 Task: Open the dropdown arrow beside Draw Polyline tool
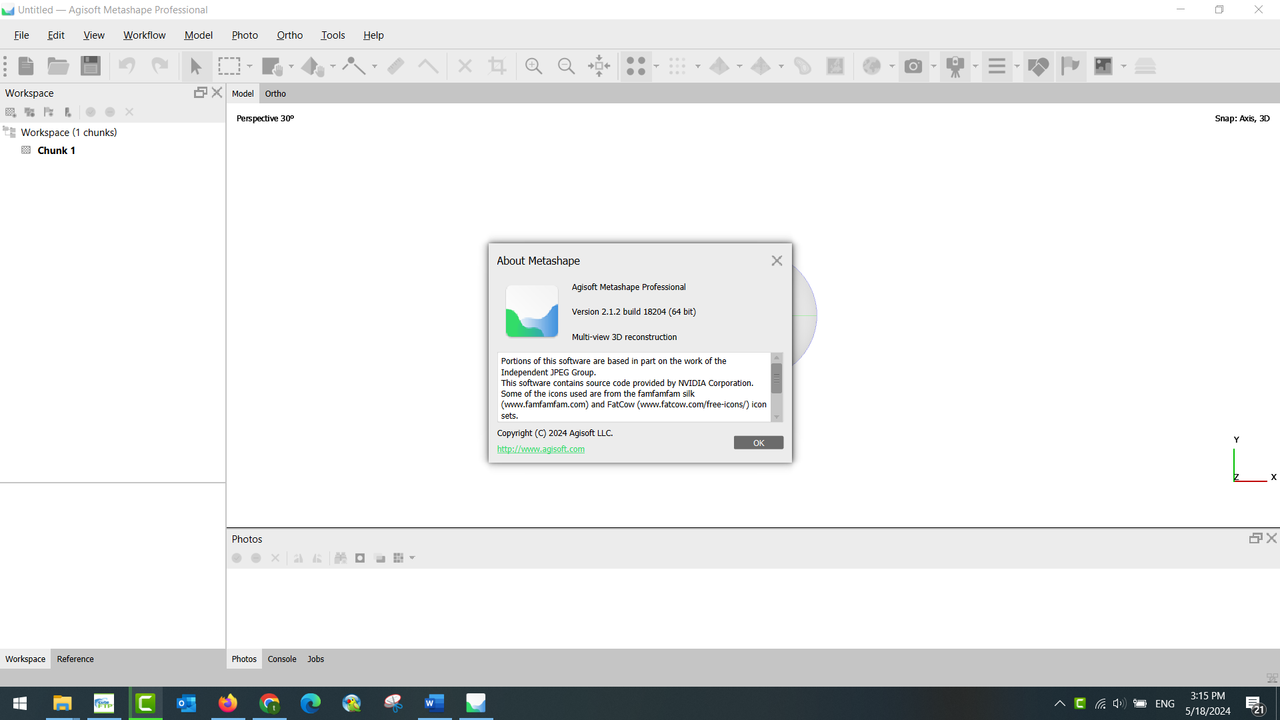tap(374, 67)
